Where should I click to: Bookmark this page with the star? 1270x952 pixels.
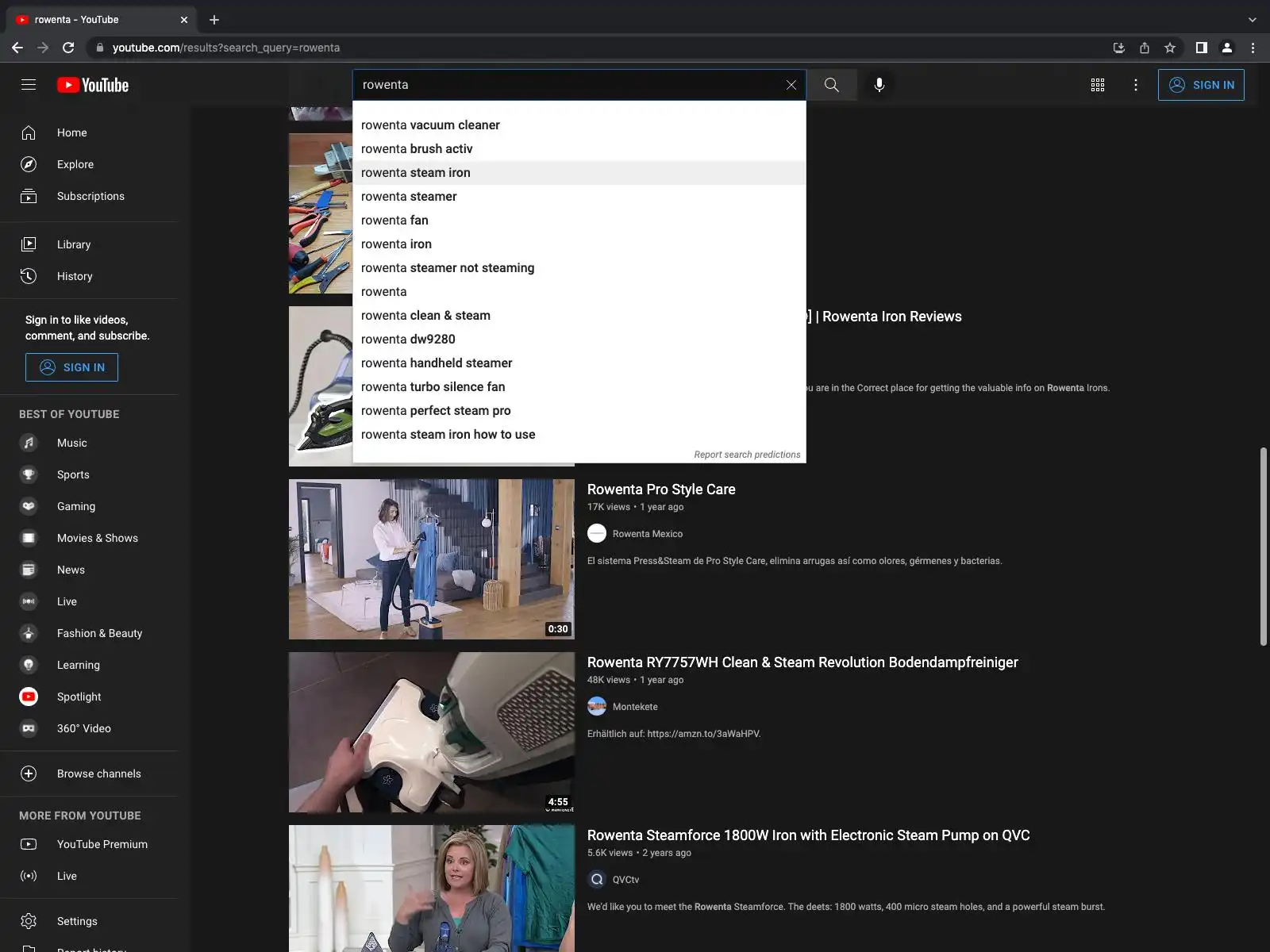click(x=1170, y=48)
